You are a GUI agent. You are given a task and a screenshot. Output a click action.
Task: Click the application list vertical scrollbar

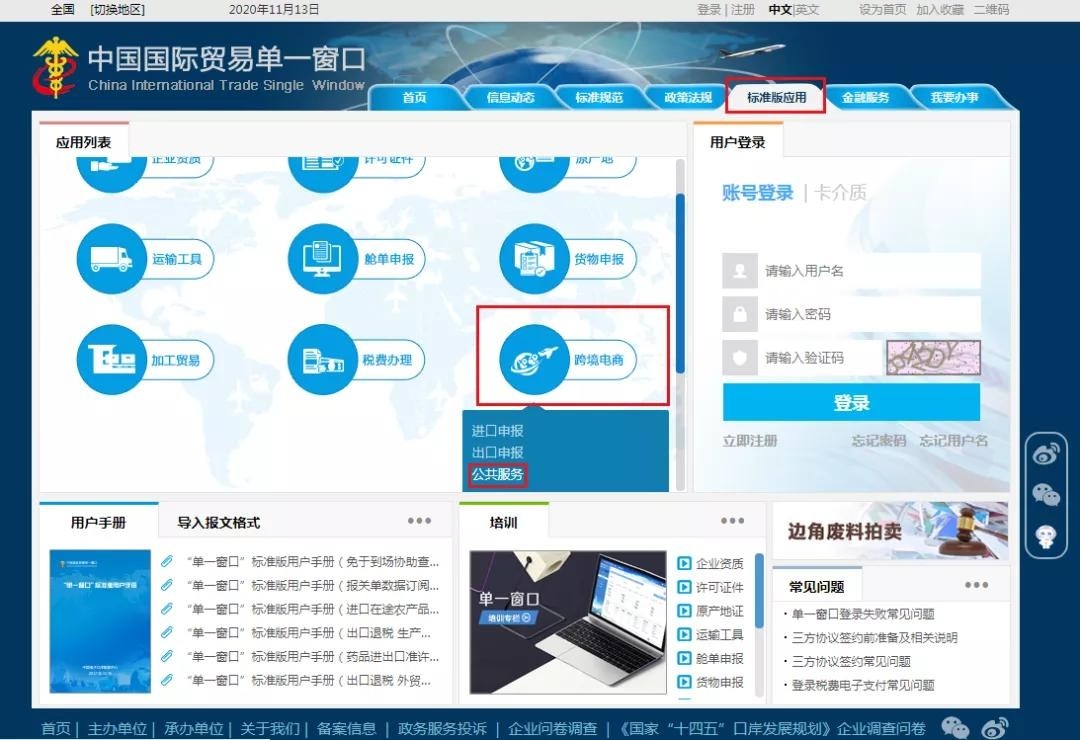(x=681, y=284)
